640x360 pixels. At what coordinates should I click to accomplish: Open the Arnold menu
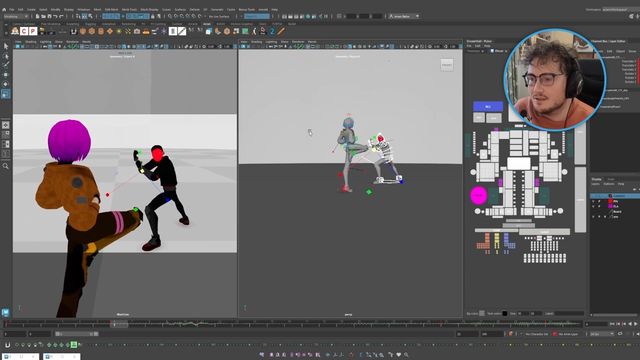(263, 9)
